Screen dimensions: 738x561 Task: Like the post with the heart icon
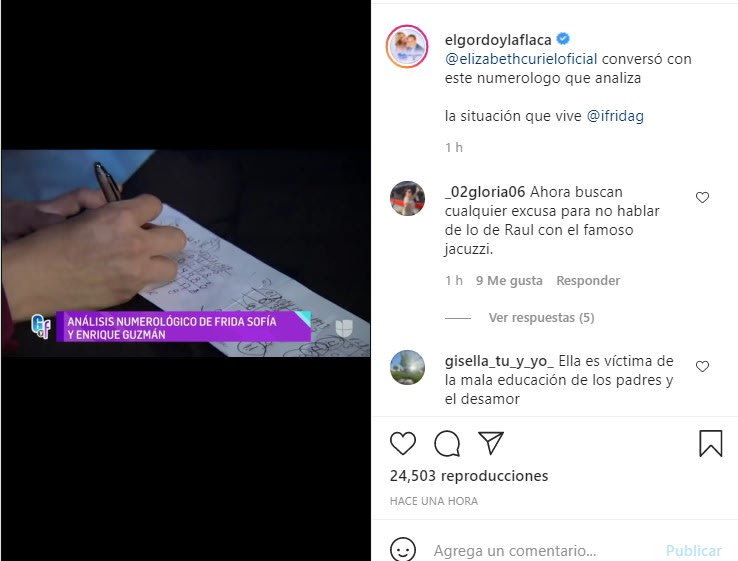coord(403,443)
